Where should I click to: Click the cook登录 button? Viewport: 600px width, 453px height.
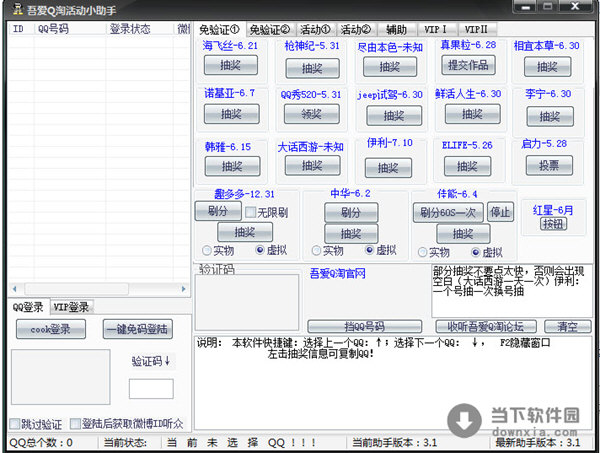click(50, 329)
